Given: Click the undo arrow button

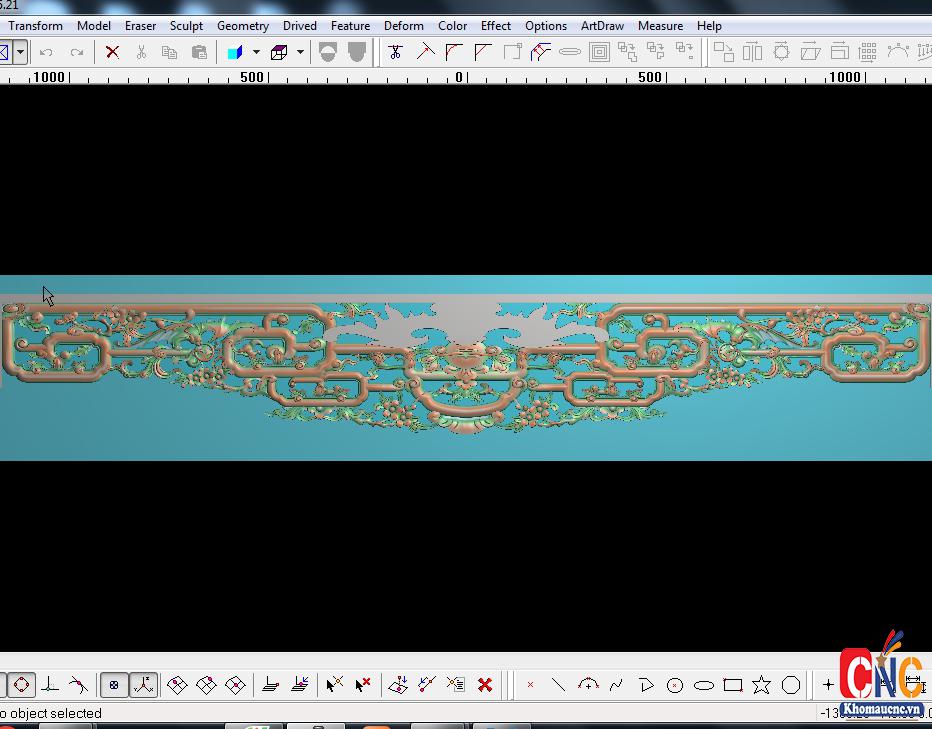Looking at the screenshot, I should [x=46, y=52].
